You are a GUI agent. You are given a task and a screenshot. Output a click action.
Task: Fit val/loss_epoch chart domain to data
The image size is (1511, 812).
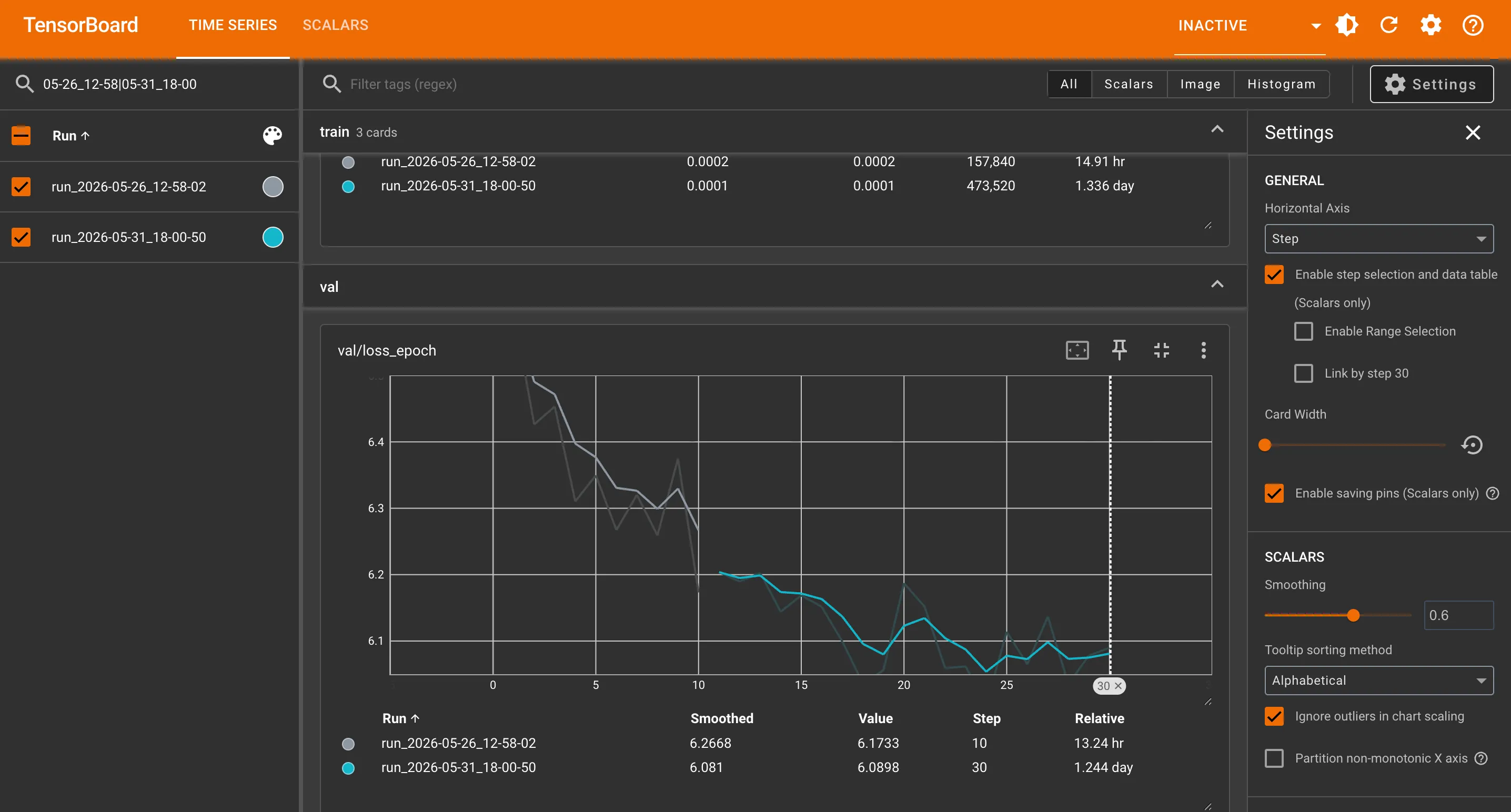[1077, 351]
